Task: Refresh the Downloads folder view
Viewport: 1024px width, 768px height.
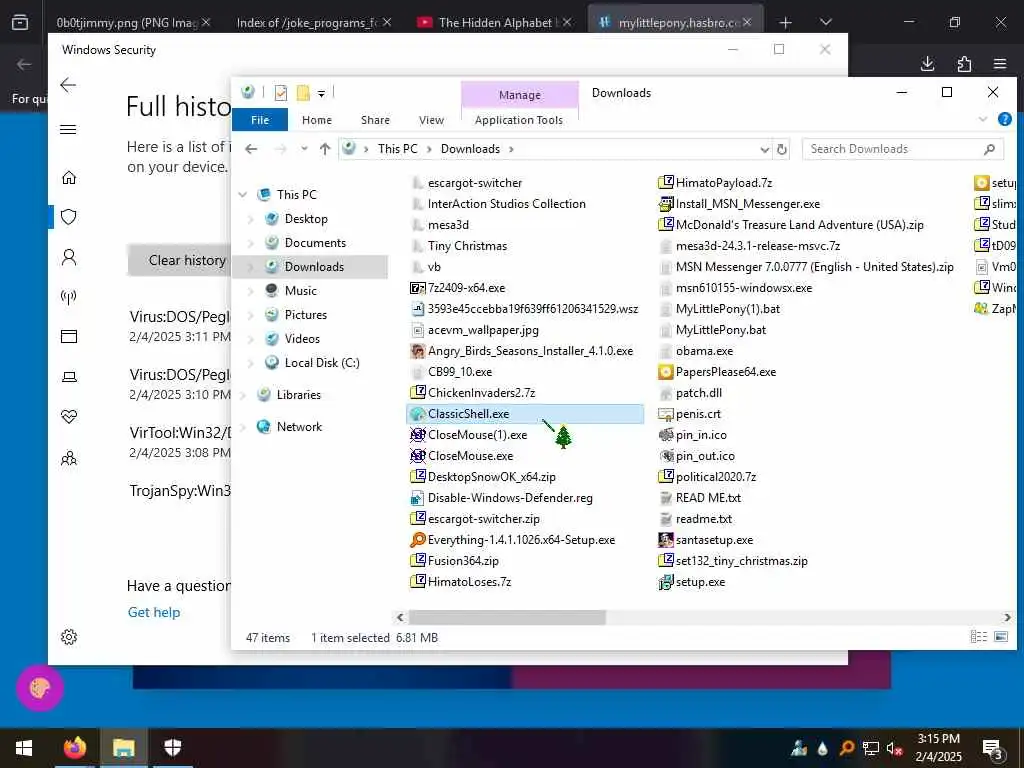Action: tap(782, 149)
